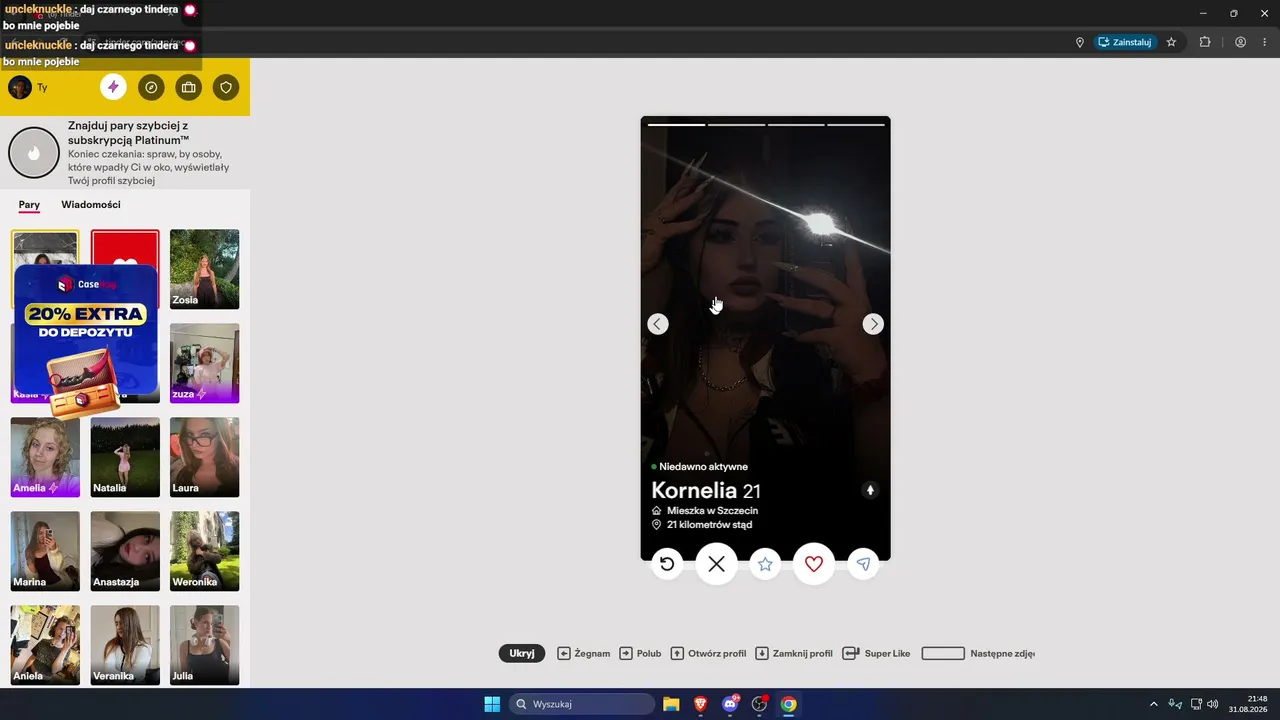The width and height of the screenshot is (1280, 720).
Task: Click the paper plane send button
Action: pyautogui.click(x=863, y=564)
